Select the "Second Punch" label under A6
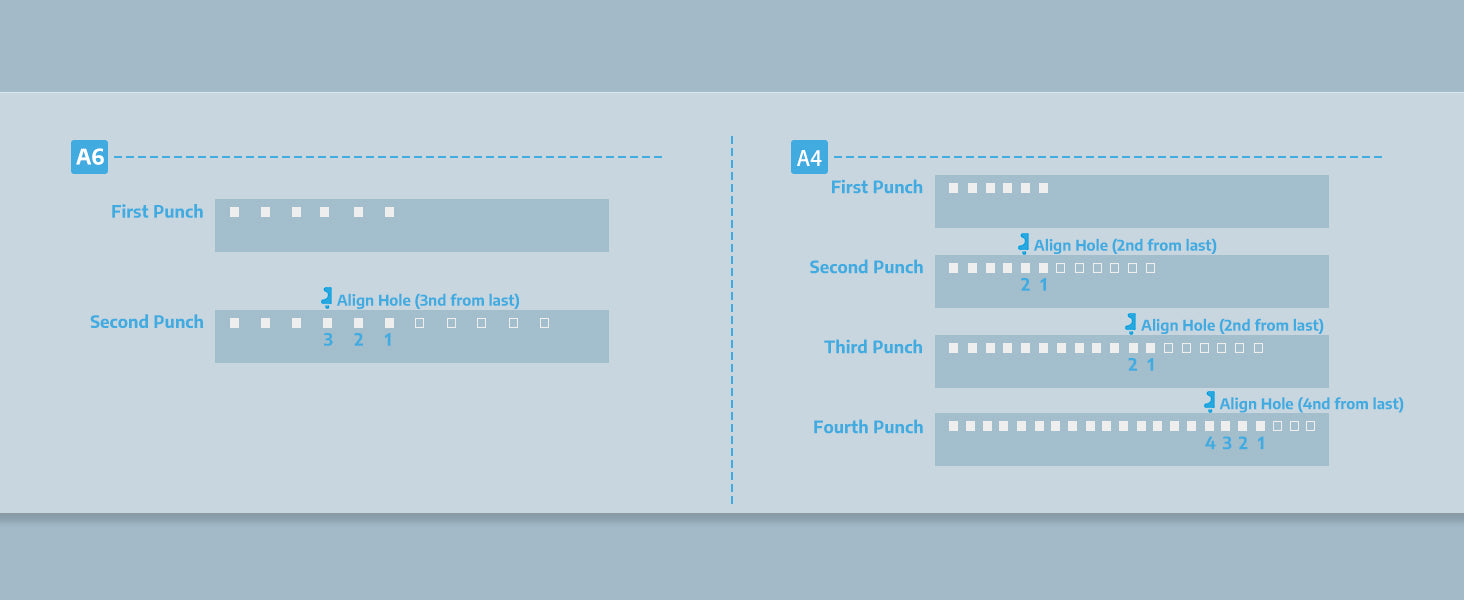 point(146,322)
